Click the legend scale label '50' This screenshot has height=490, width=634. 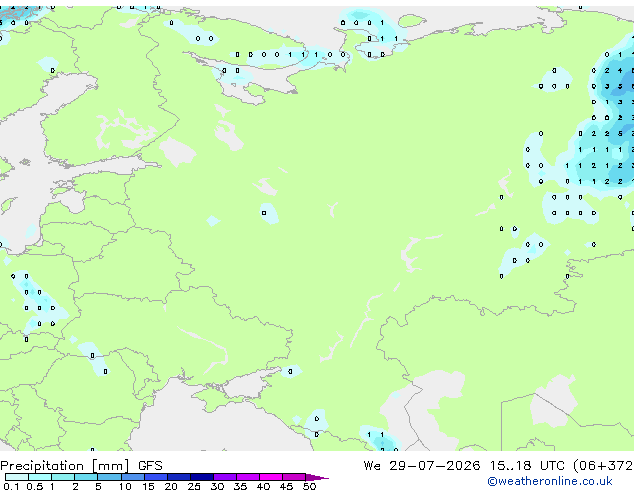point(310,486)
